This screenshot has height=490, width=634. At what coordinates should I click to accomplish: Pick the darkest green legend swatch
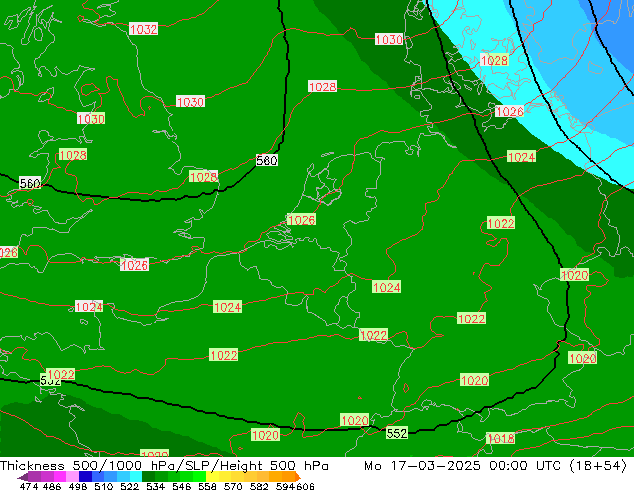(148, 476)
